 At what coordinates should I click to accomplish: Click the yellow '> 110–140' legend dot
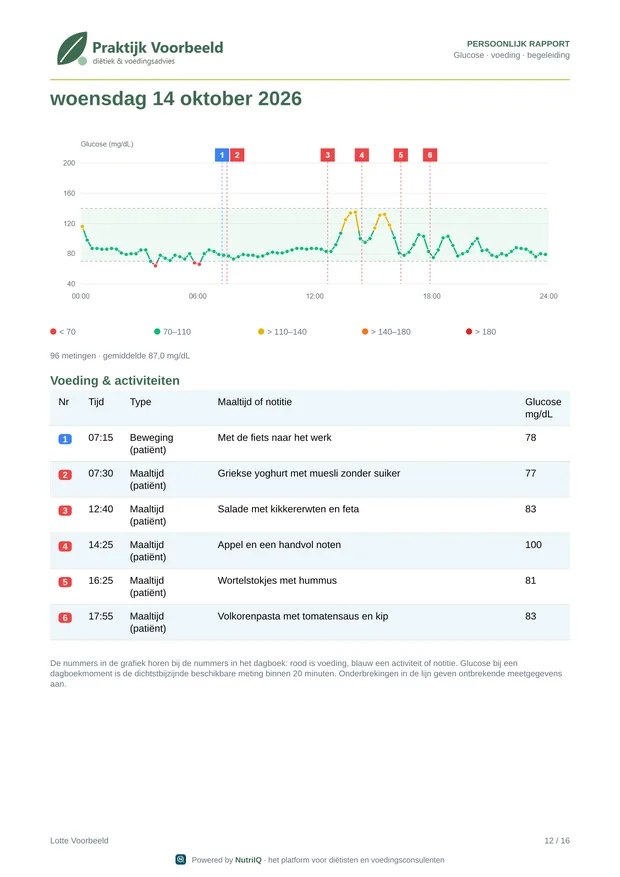(261, 332)
